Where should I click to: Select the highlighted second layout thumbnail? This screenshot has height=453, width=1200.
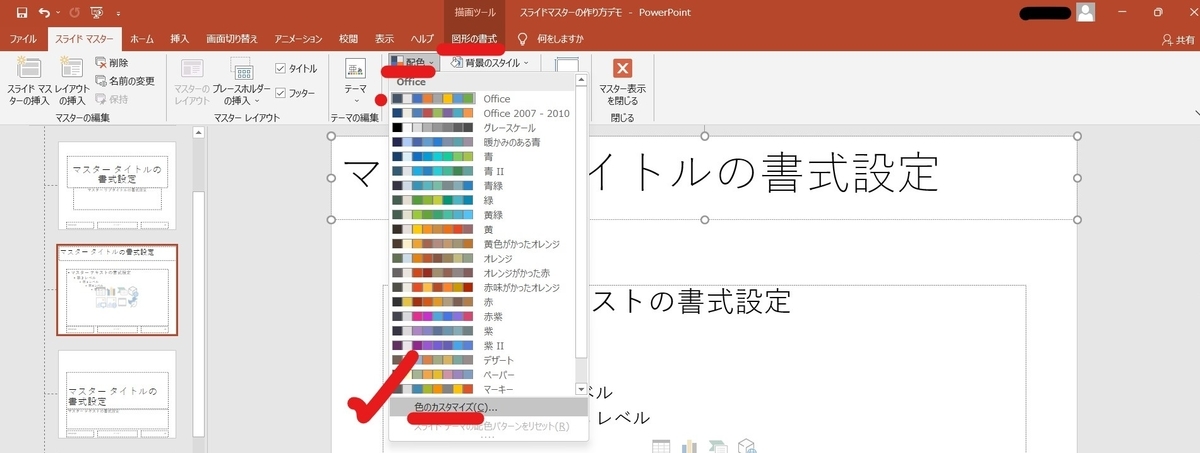(118, 290)
